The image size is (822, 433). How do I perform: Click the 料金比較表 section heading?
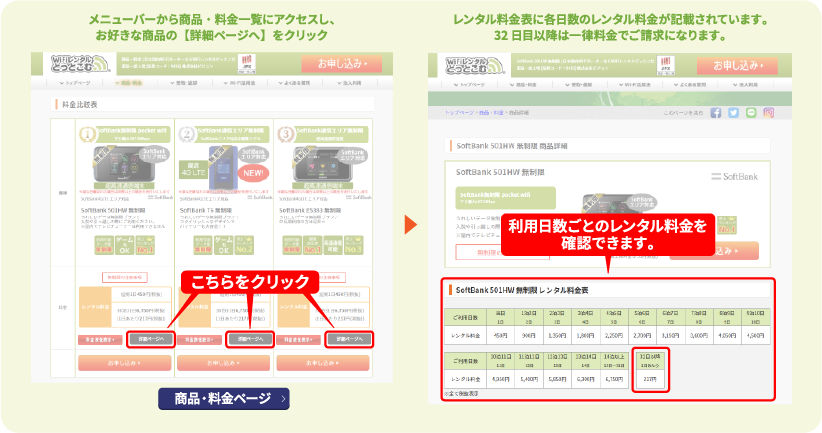[80, 104]
